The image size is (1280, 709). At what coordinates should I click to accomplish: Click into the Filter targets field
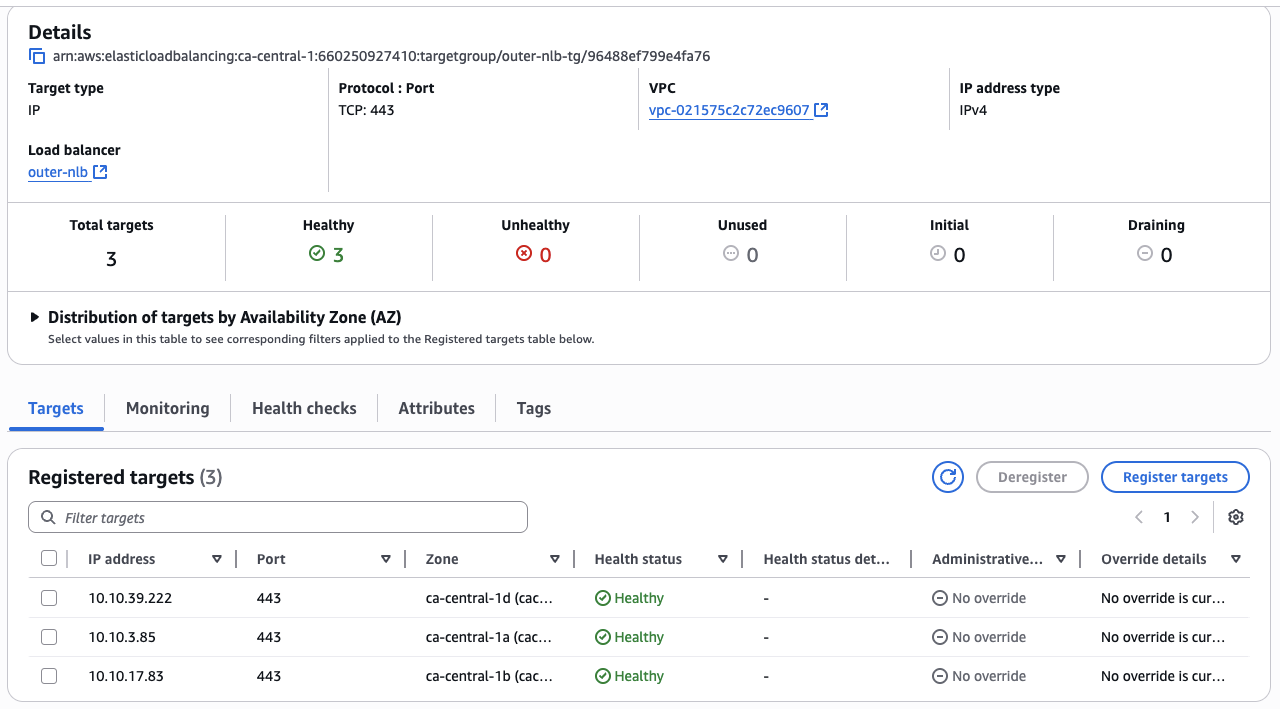click(290, 518)
